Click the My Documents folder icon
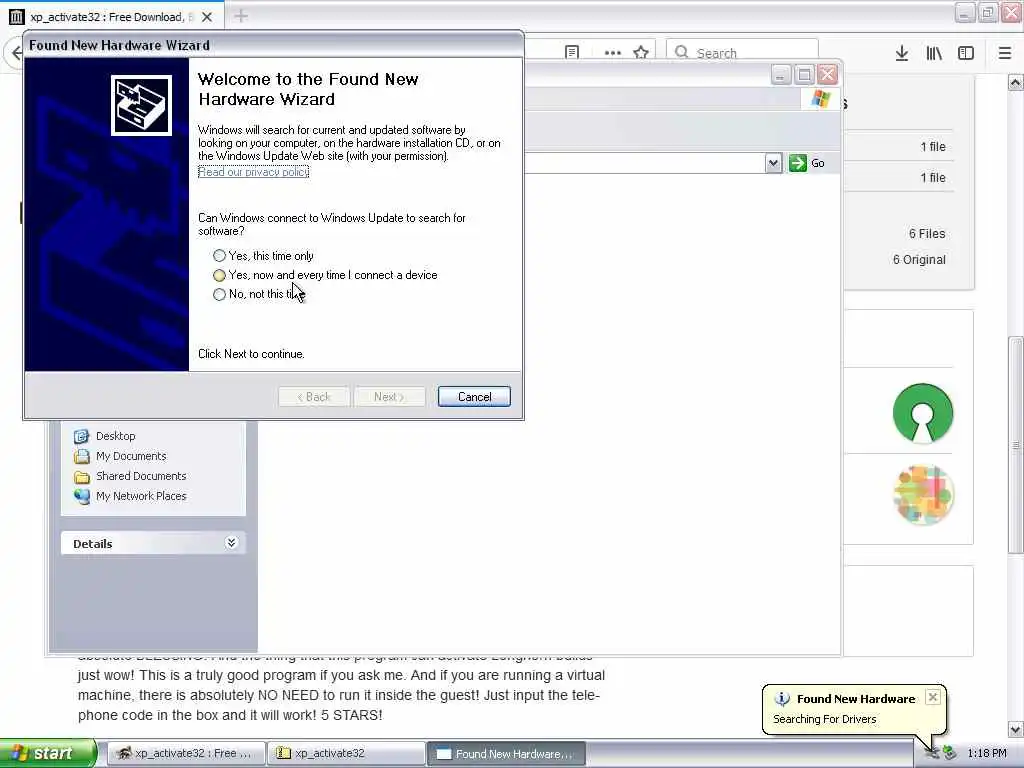This screenshot has height=768, width=1024. point(82,456)
